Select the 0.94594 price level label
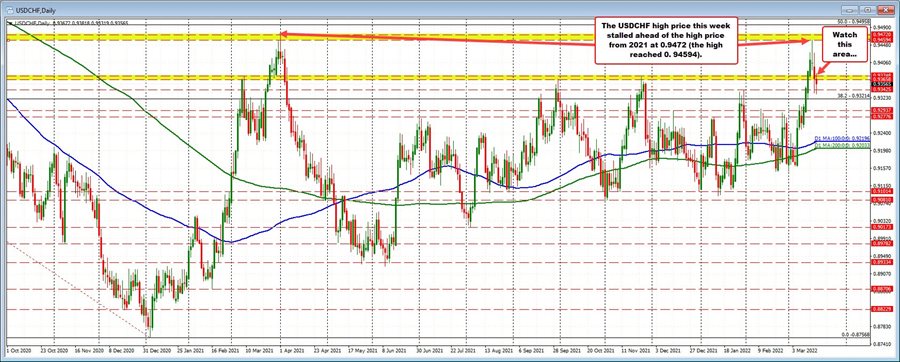This screenshot has width=900, height=362. 881,40
